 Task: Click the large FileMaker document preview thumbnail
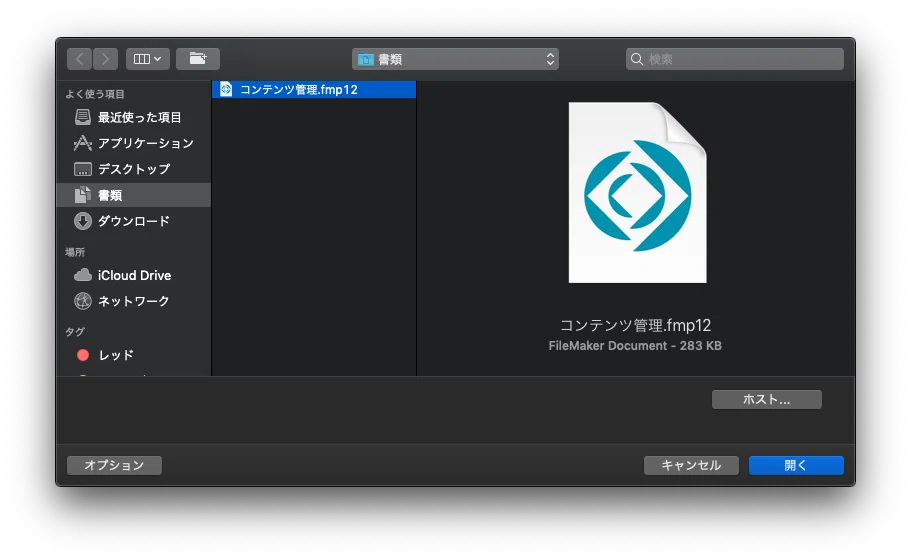click(x=637, y=192)
